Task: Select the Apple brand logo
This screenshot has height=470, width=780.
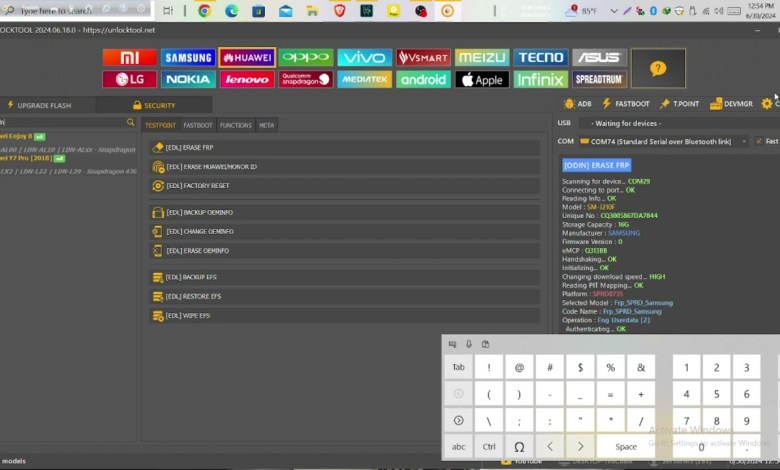Action: tap(482, 79)
